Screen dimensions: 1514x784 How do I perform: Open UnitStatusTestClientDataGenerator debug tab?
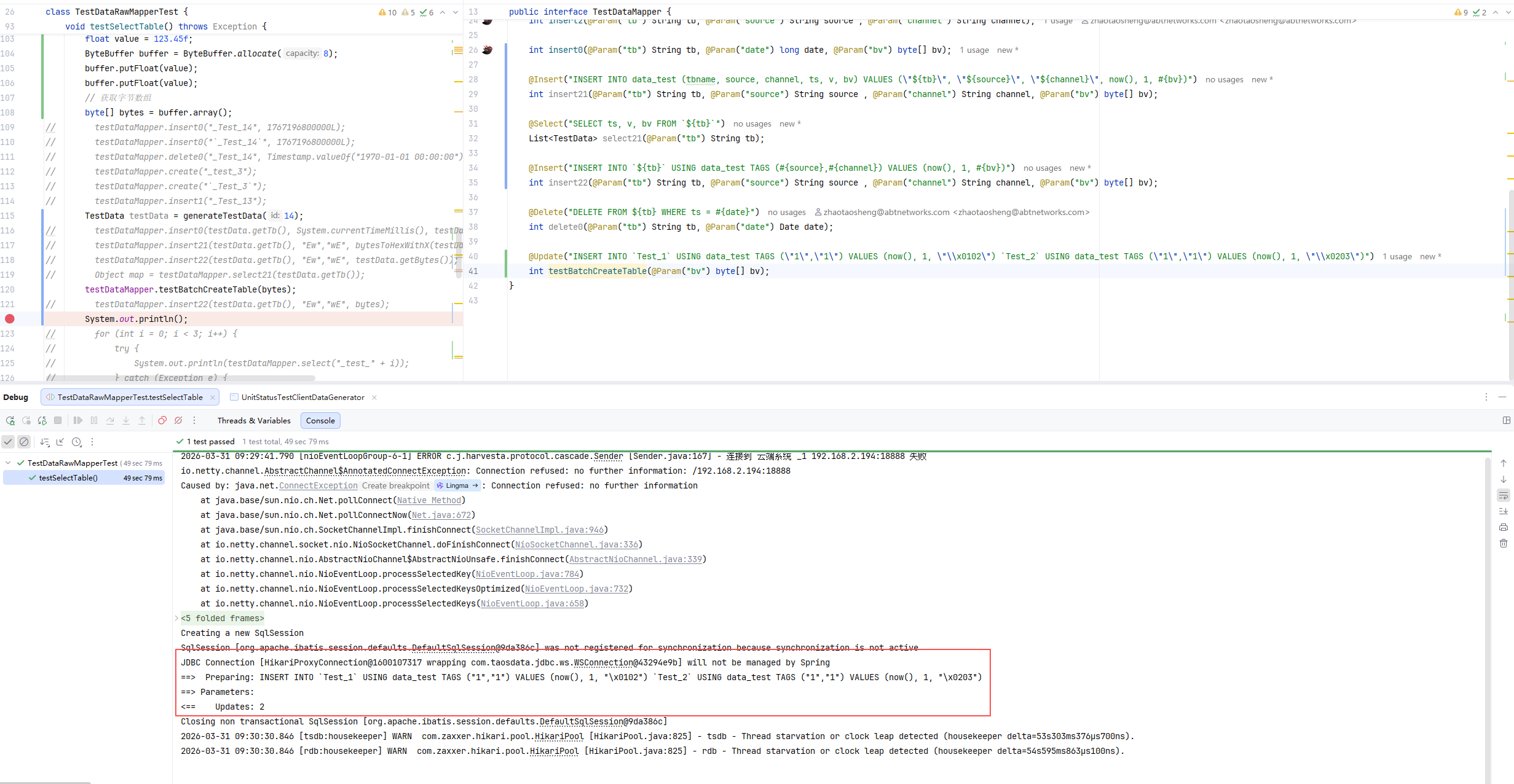coord(302,398)
